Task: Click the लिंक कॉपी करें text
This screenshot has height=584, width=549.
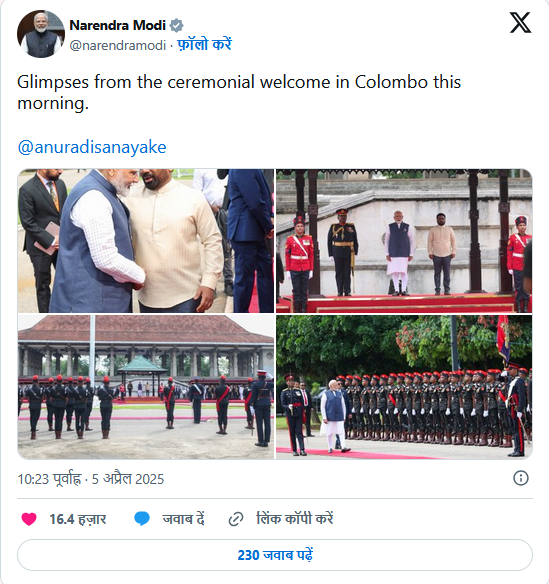Action: click(x=295, y=519)
